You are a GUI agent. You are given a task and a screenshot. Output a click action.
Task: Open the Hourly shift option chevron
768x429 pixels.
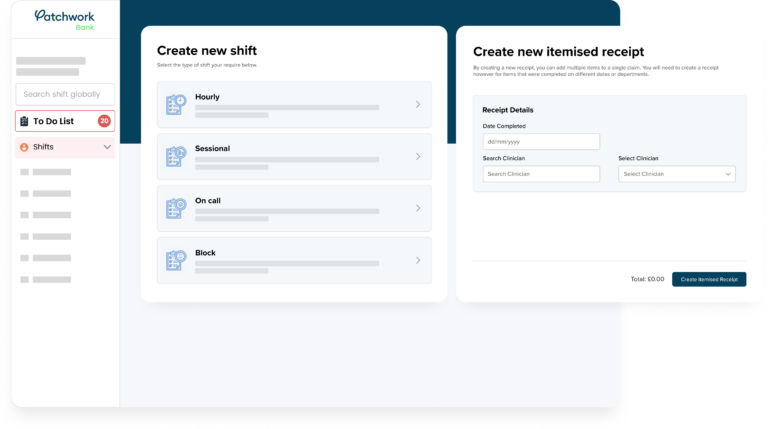pos(417,105)
